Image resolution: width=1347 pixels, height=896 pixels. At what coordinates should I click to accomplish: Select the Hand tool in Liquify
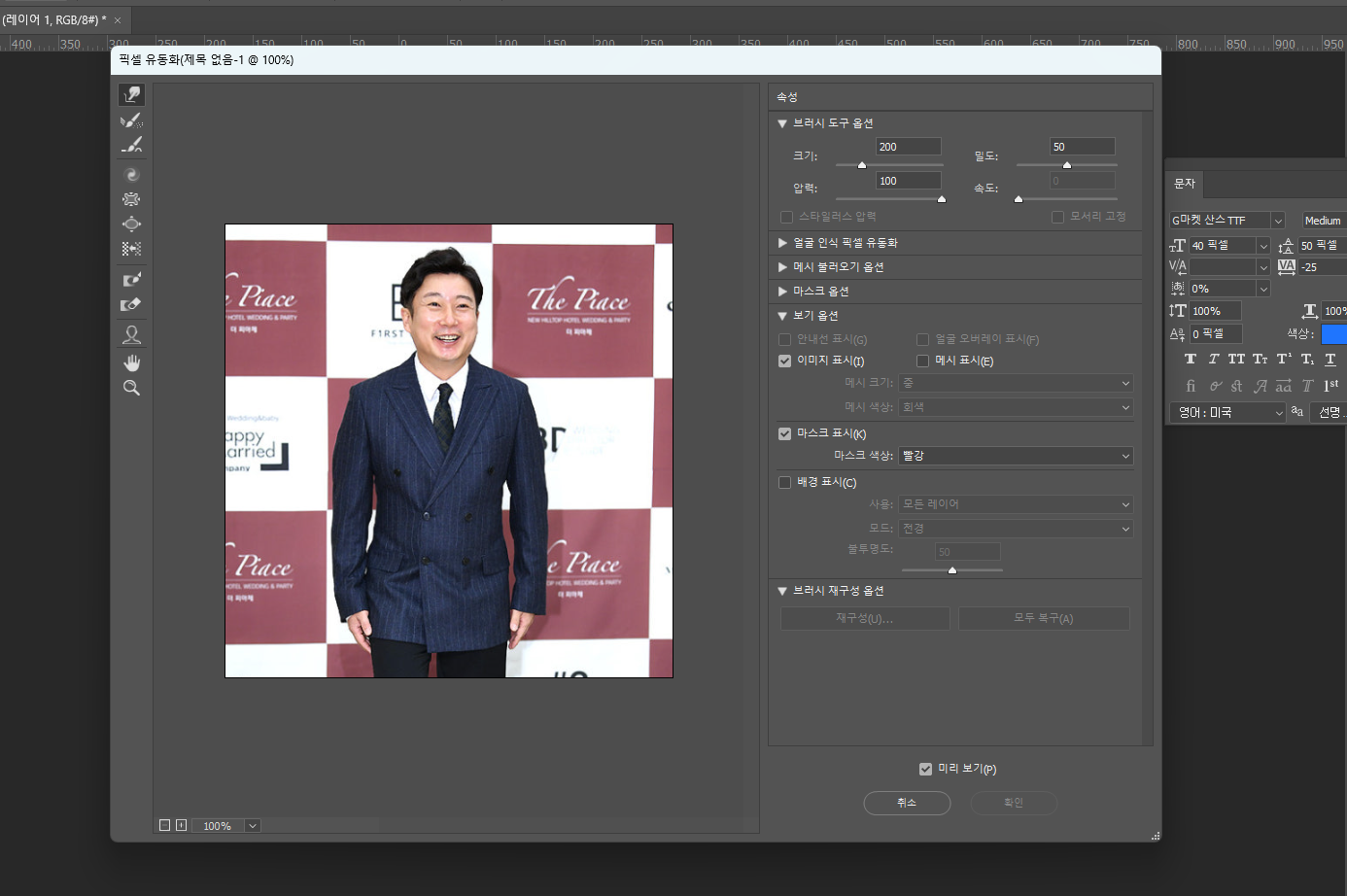132,362
